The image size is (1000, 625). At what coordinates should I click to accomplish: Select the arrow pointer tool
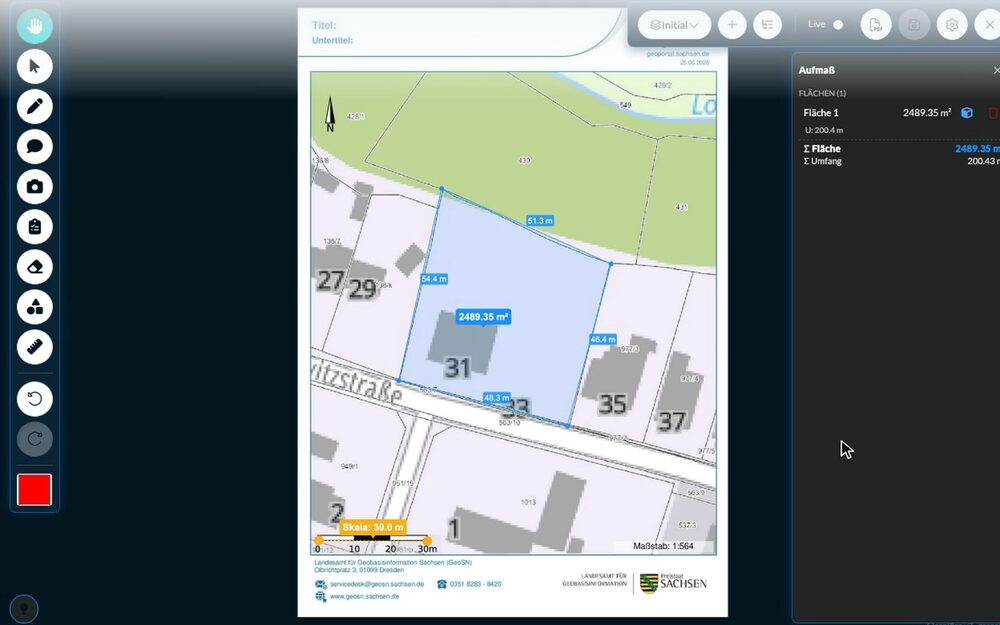pyautogui.click(x=34, y=66)
